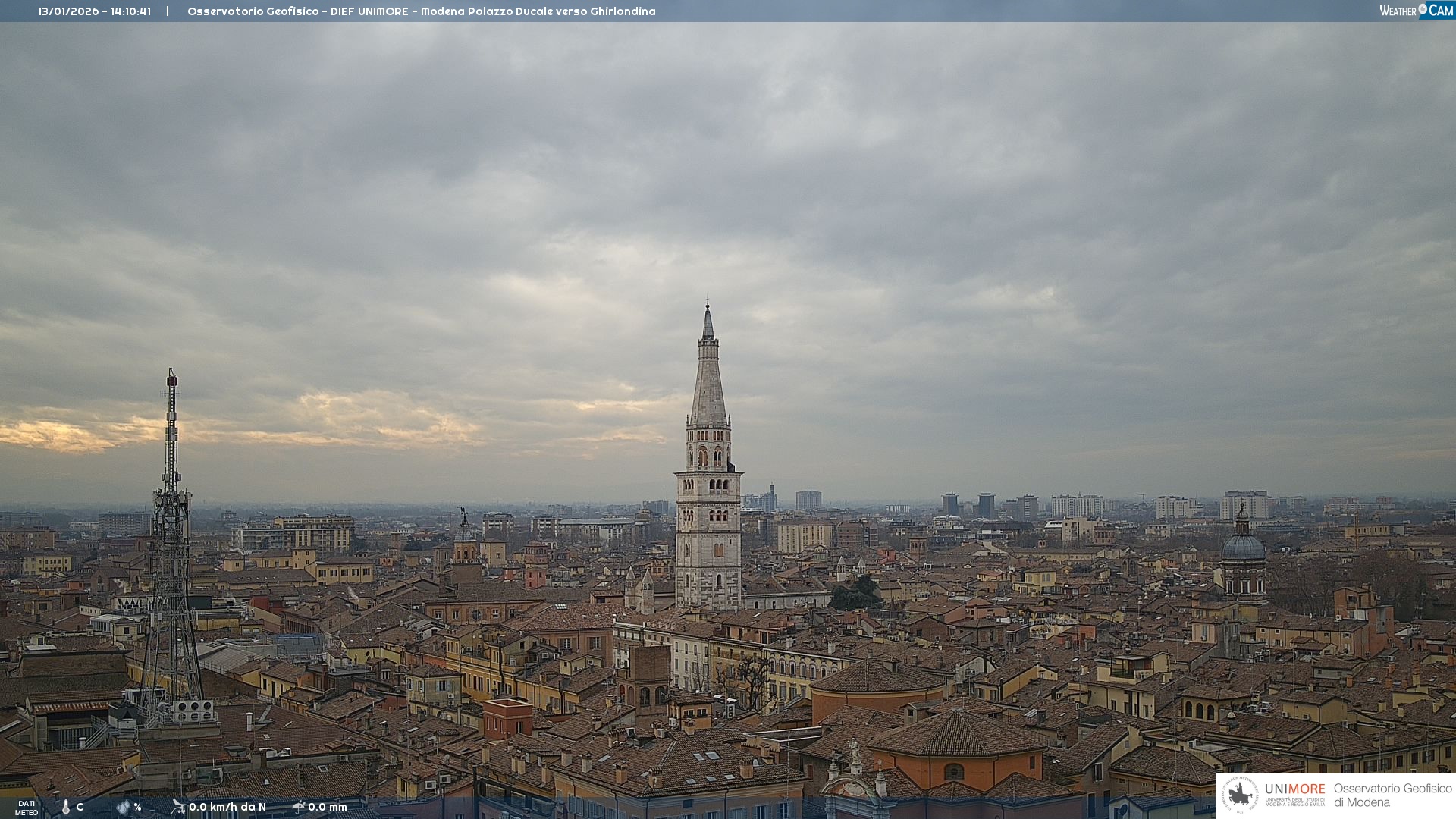Viewport: 1456px width, 819px height.
Task: Click the camera lens in WeatherCam logo
Action: click(x=1423, y=9)
